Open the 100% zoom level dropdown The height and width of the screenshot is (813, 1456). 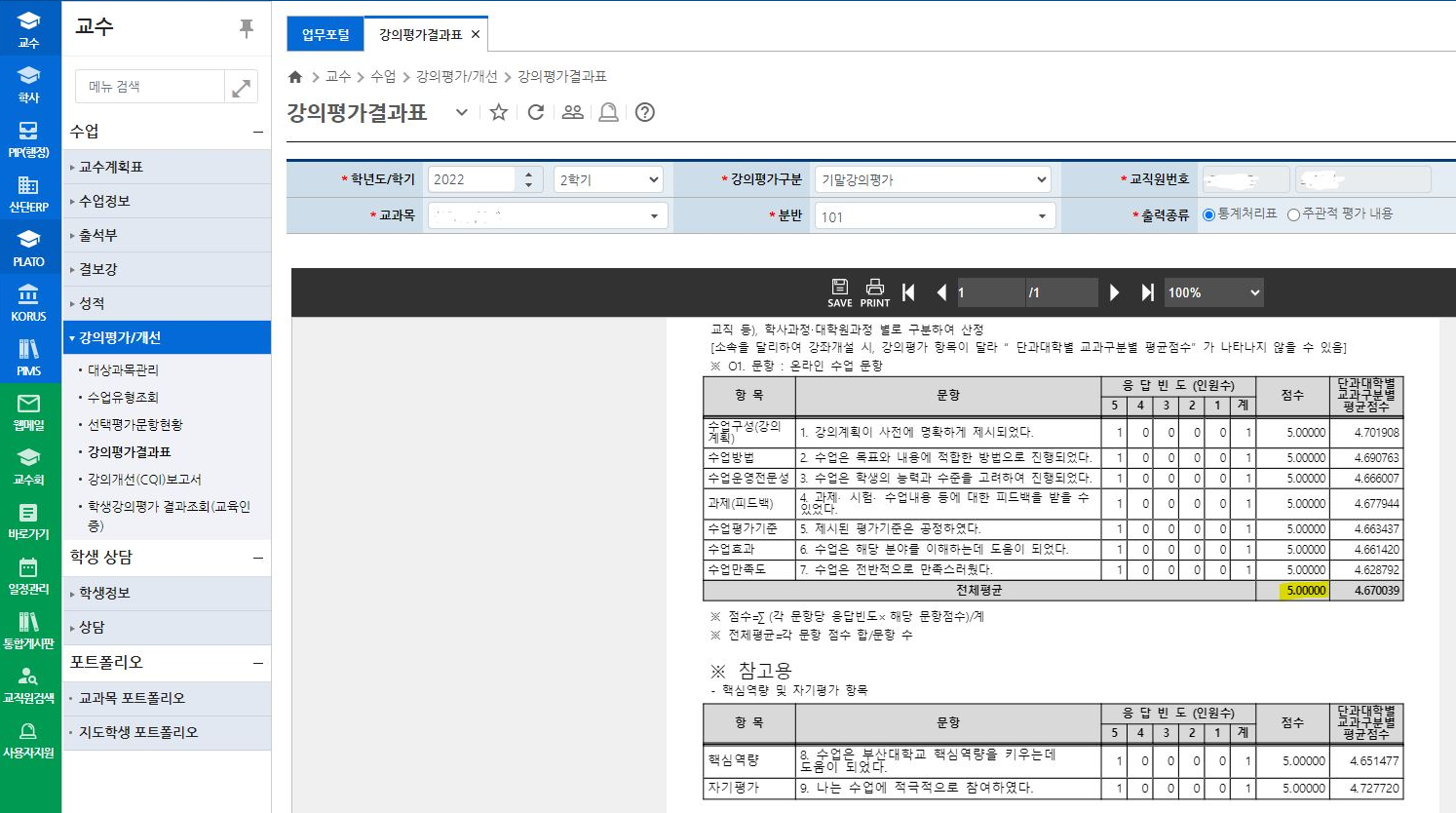pos(1213,292)
